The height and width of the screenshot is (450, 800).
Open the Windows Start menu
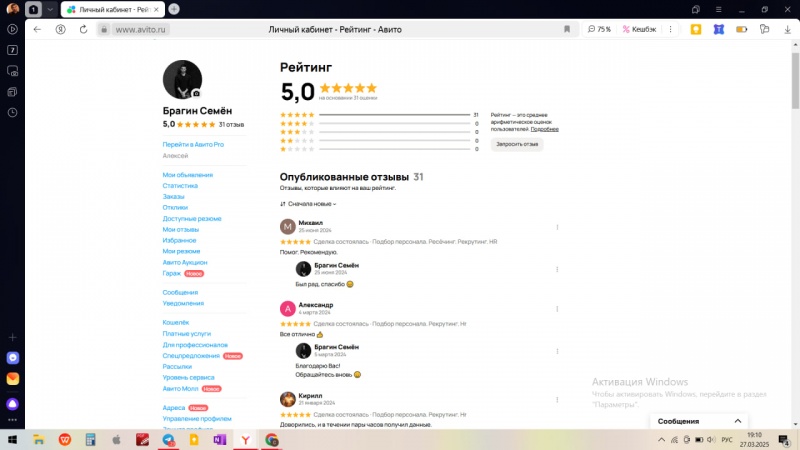click(12, 440)
